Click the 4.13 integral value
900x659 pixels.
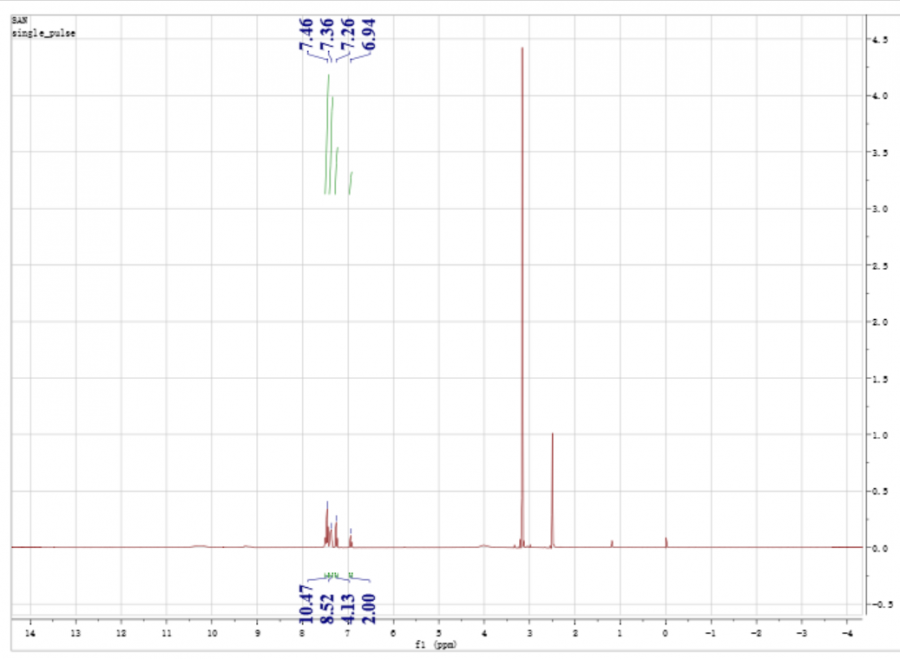point(348,609)
